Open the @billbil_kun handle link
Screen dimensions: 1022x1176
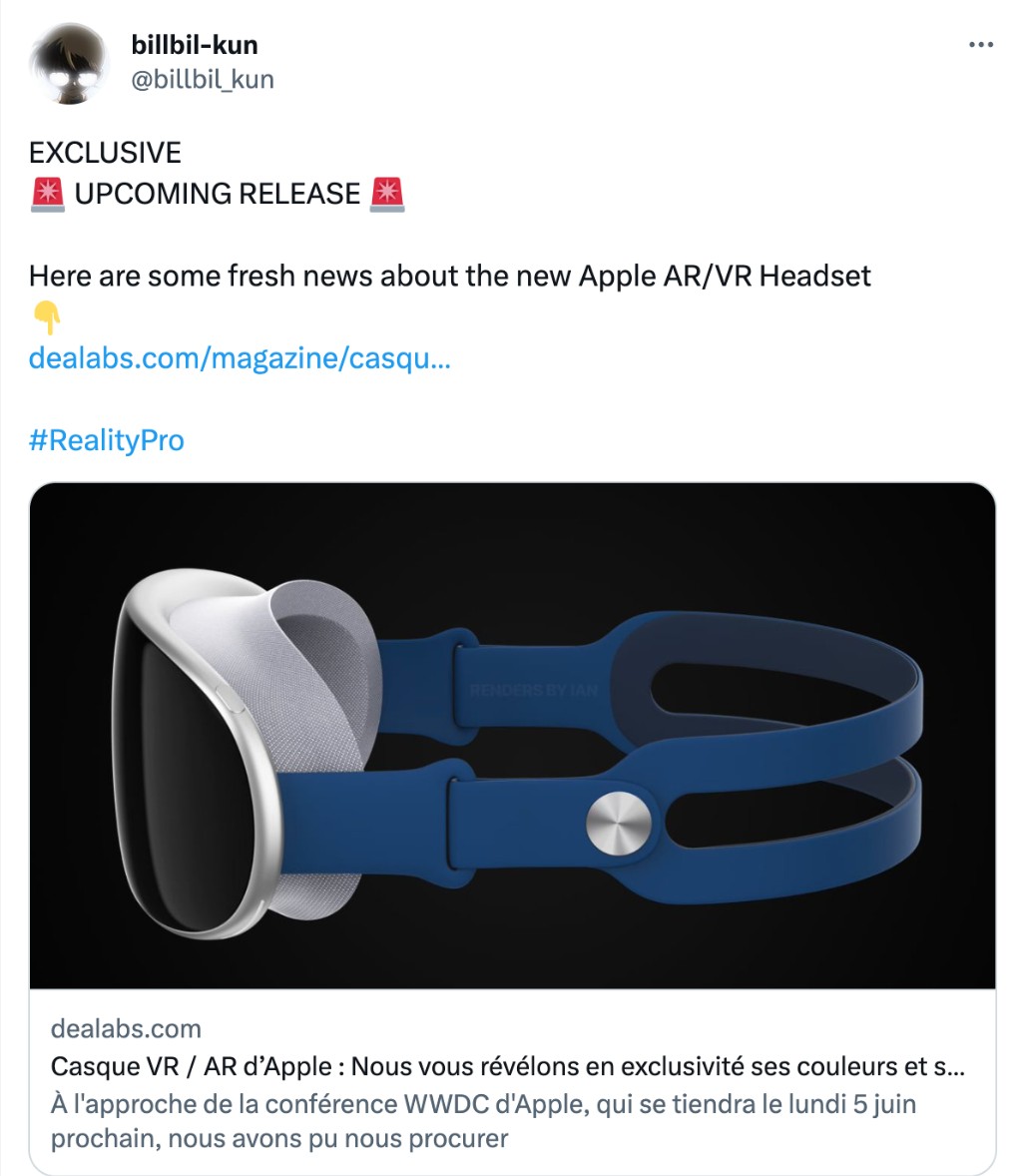click(203, 79)
